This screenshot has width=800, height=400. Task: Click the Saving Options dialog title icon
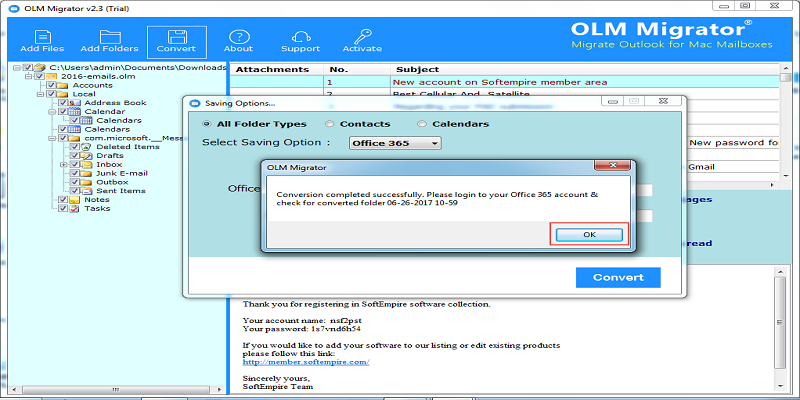pyautogui.click(x=194, y=104)
